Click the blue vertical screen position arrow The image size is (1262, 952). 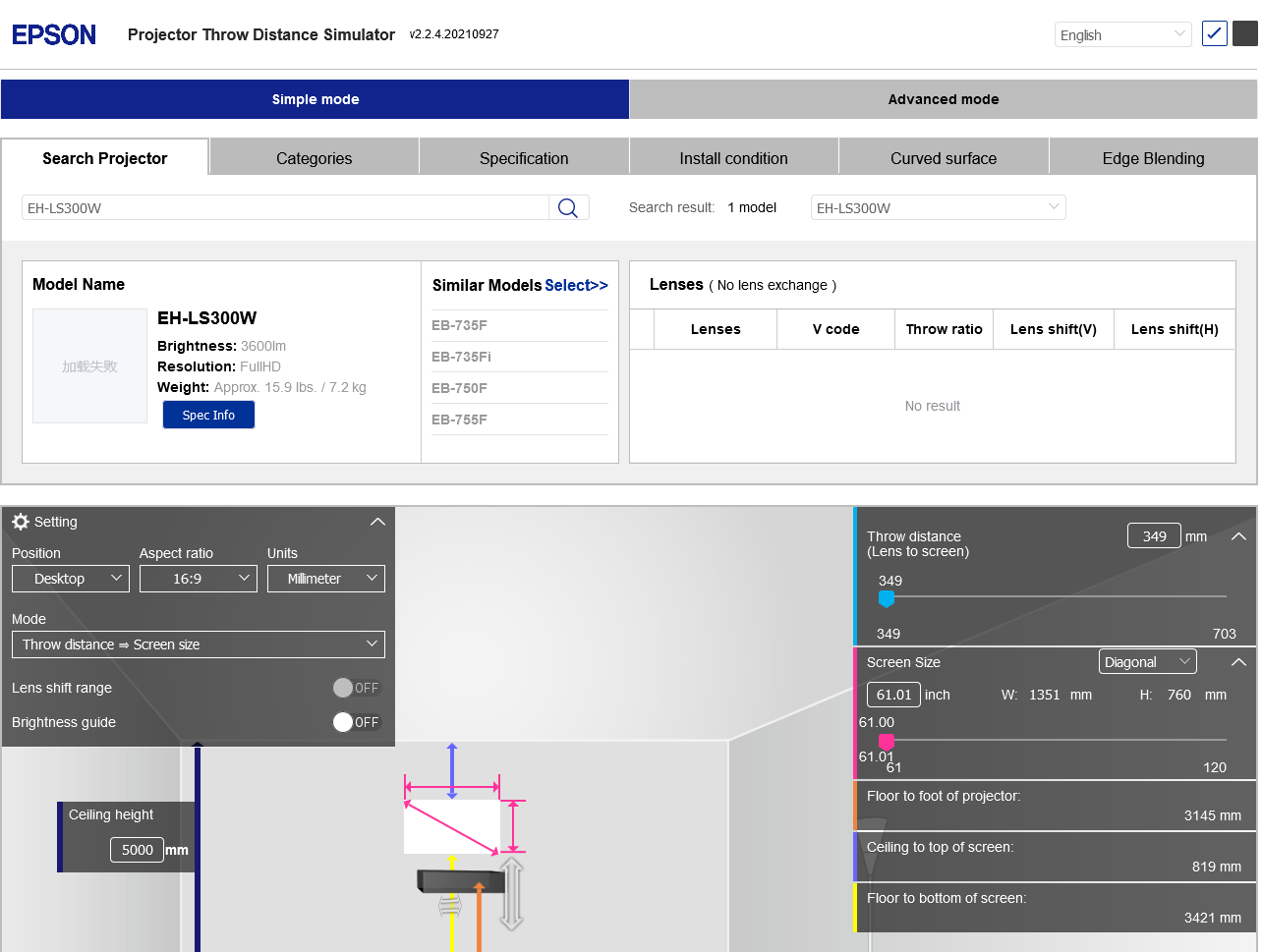click(x=452, y=771)
